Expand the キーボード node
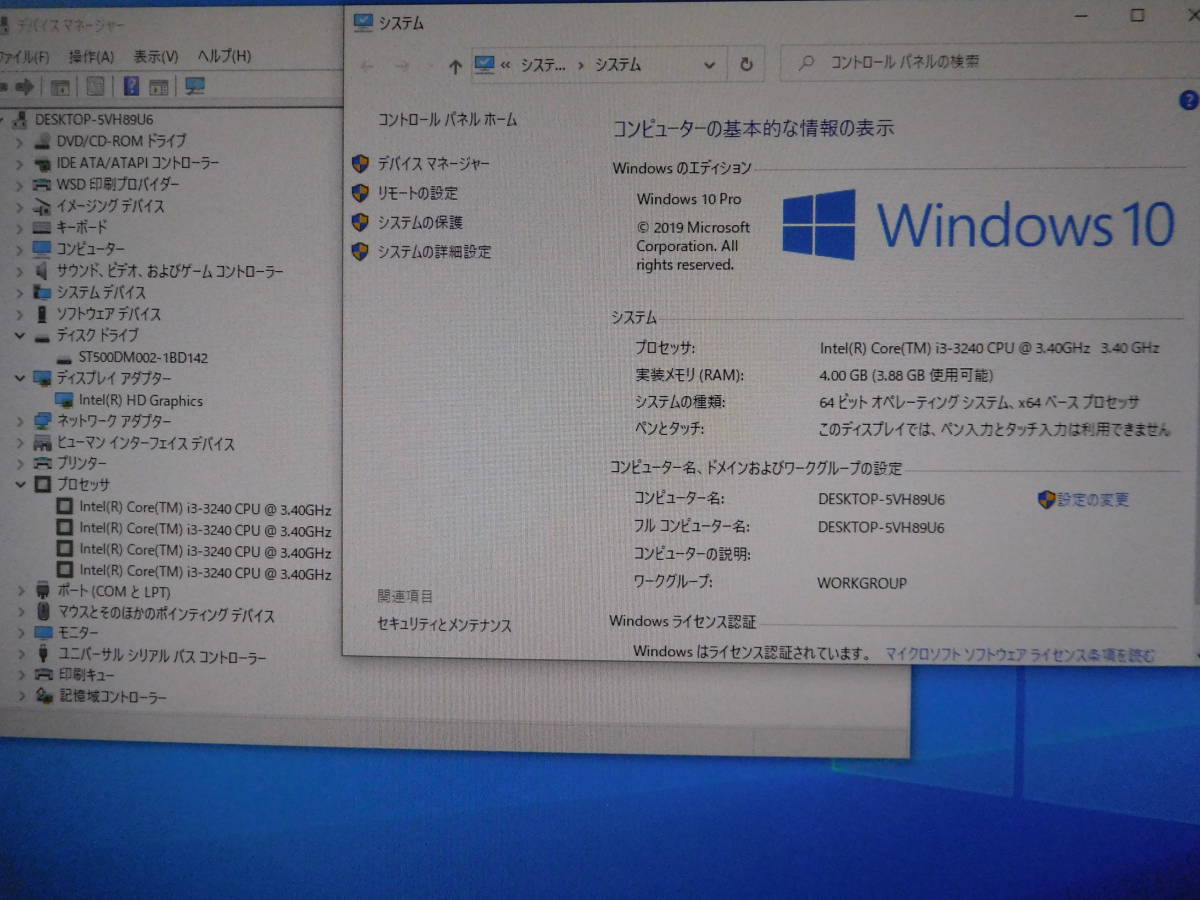1200x900 pixels. click(x=19, y=227)
